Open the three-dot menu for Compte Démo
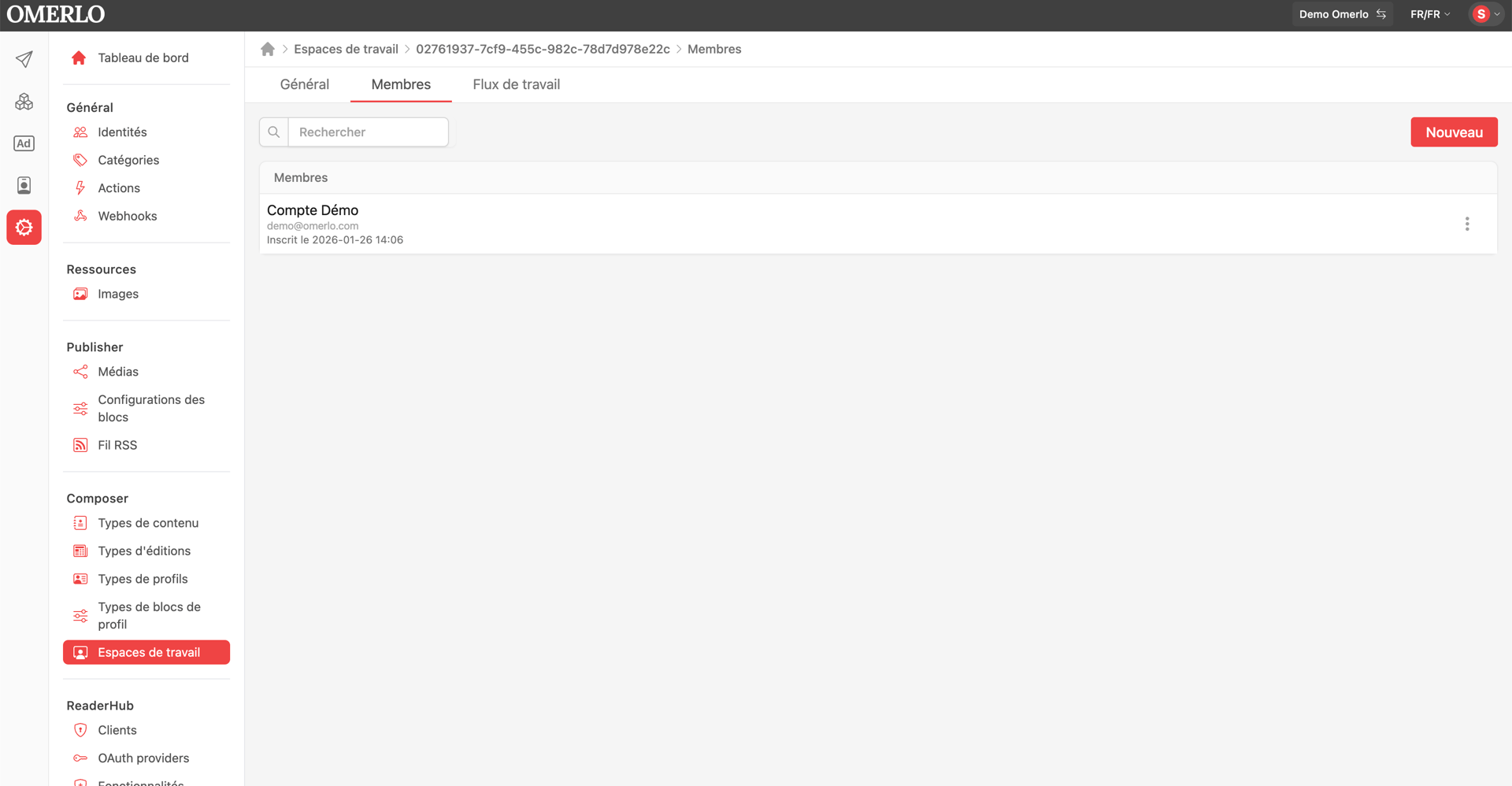Image resolution: width=1512 pixels, height=786 pixels. coord(1466,224)
